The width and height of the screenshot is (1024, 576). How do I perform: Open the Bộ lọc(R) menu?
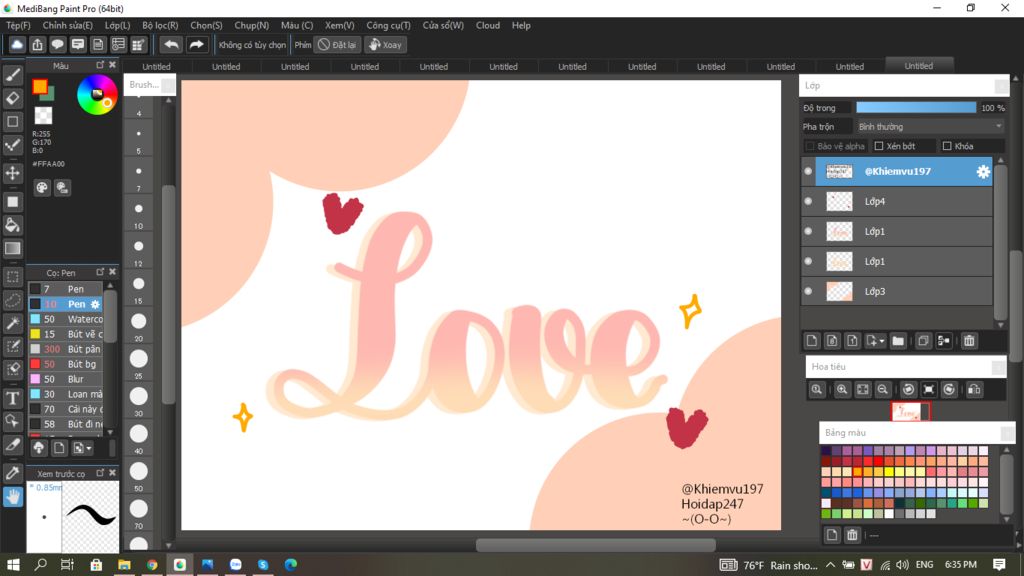point(161,25)
